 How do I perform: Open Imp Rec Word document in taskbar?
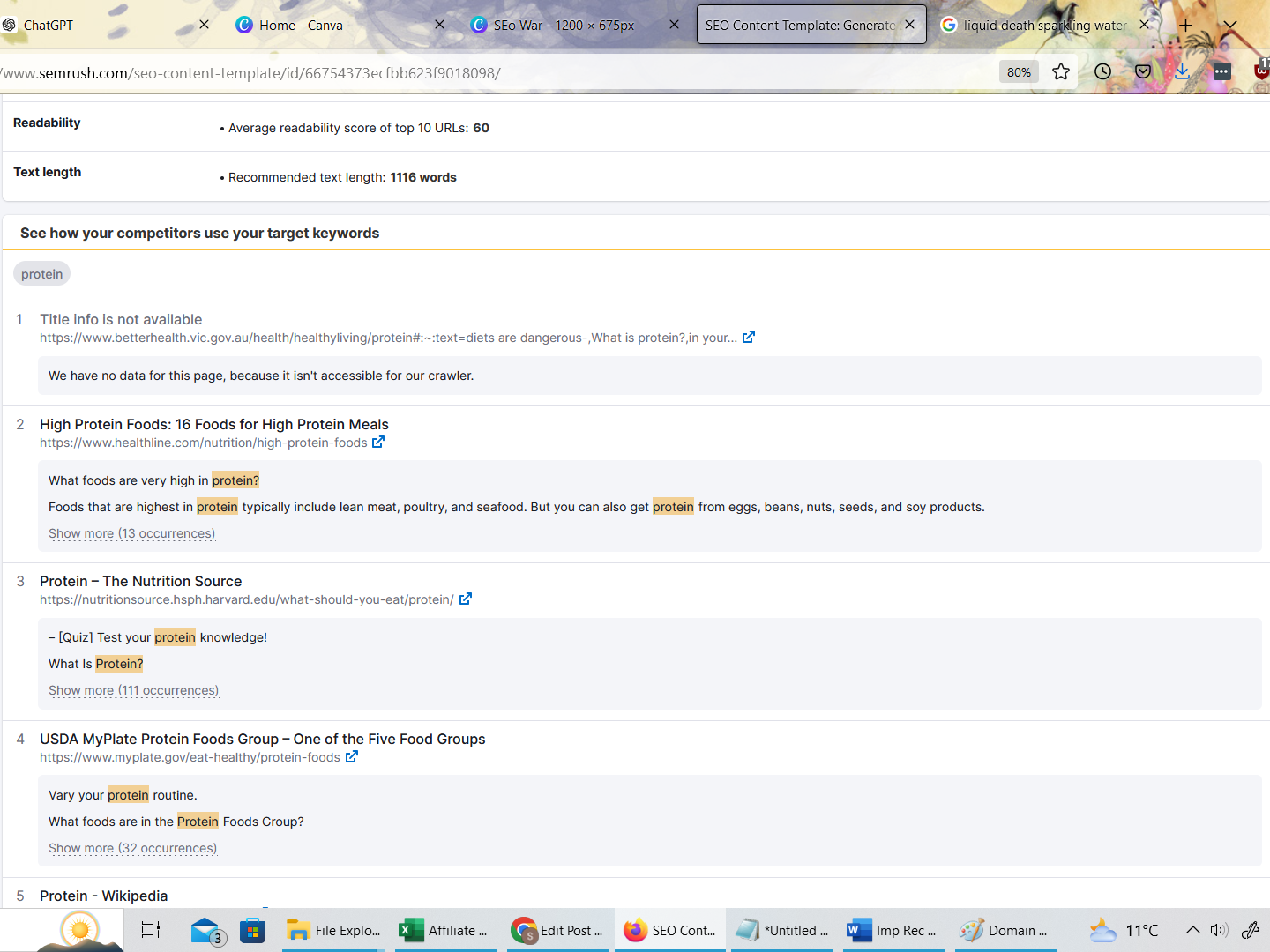point(893,930)
